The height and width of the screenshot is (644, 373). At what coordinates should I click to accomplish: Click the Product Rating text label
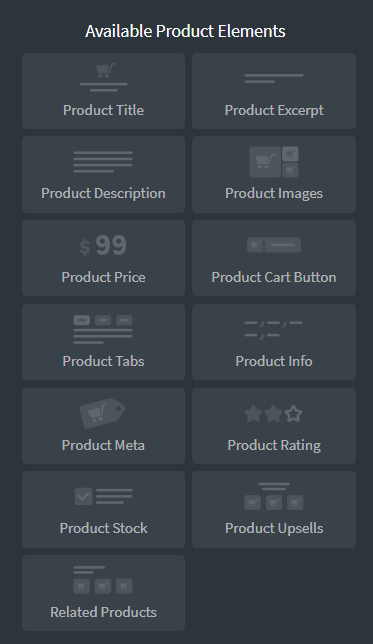(274, 445)
